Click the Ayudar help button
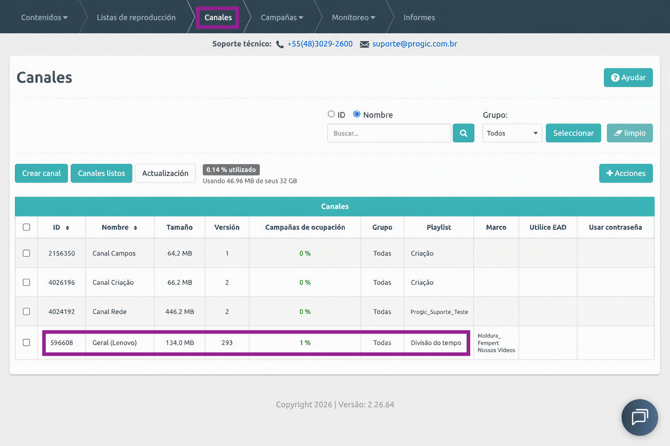670x446 pixels. point(628,78)
